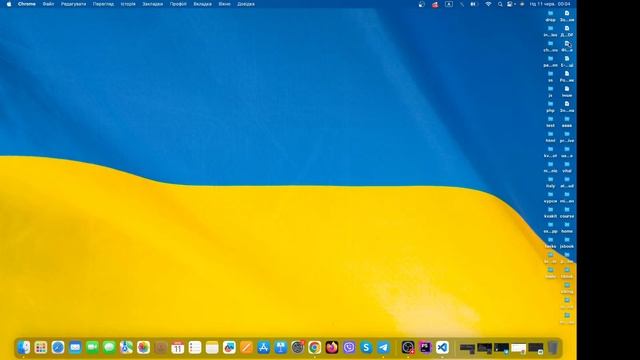
Task: Select the 'js' folder on desktop
Action: click(x=551, y=91)
